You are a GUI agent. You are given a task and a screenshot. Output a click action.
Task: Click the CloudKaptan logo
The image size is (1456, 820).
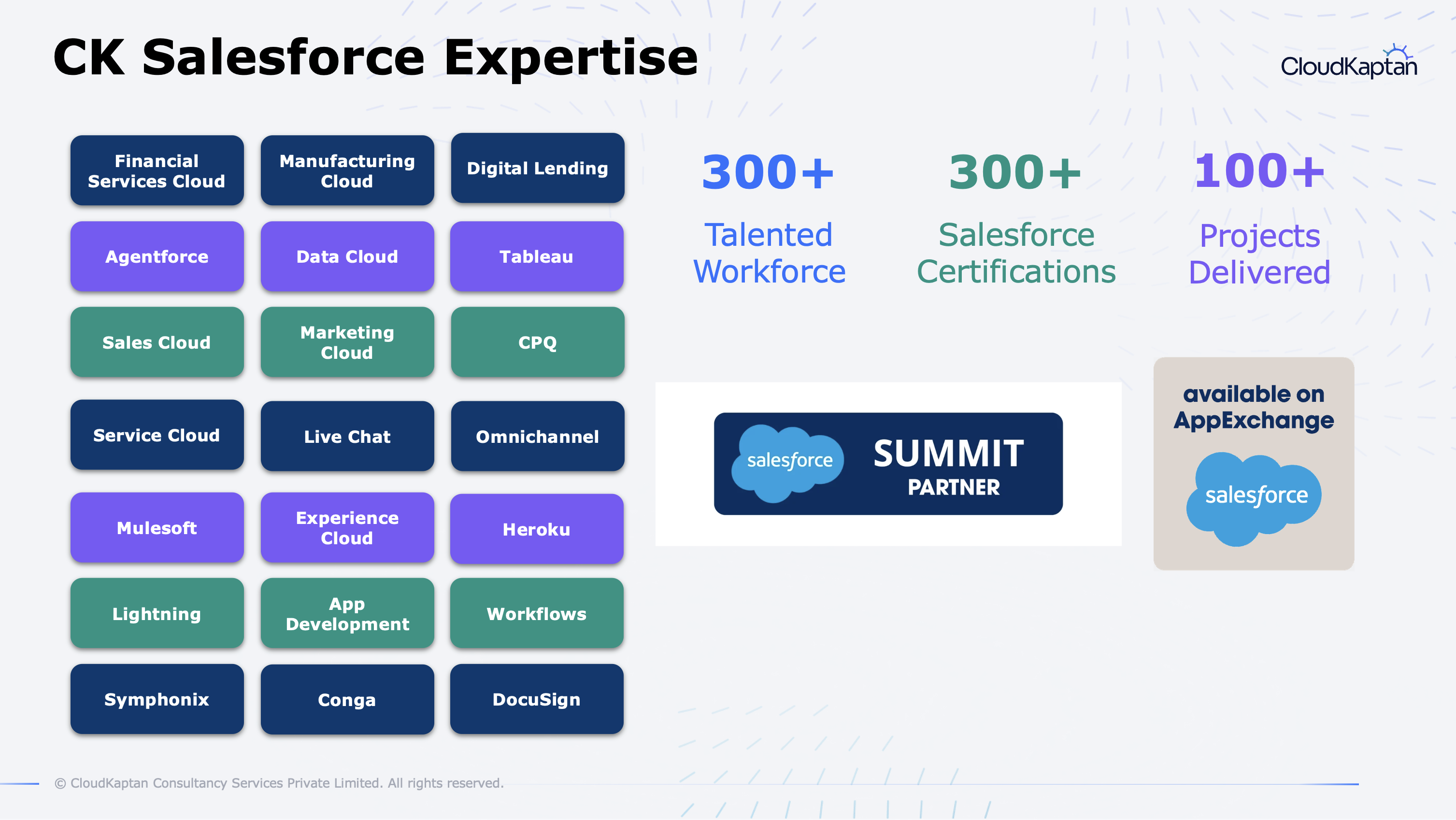pos(1349,62)
